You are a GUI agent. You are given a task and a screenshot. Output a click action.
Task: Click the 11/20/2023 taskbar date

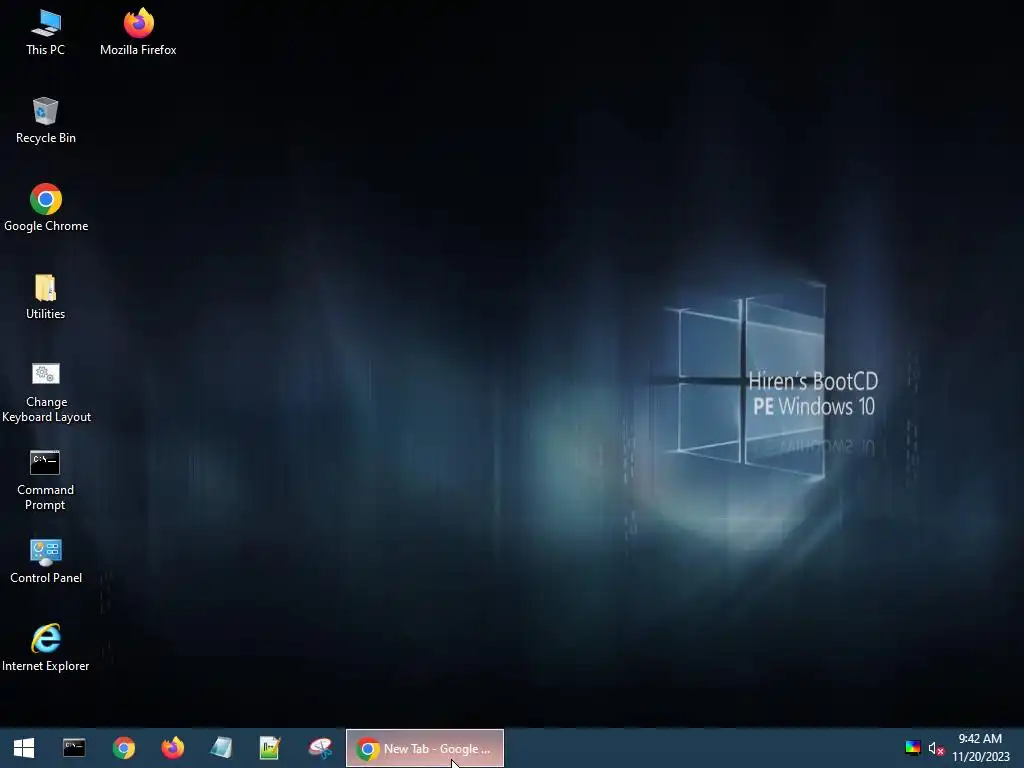[x=981, y=757]
